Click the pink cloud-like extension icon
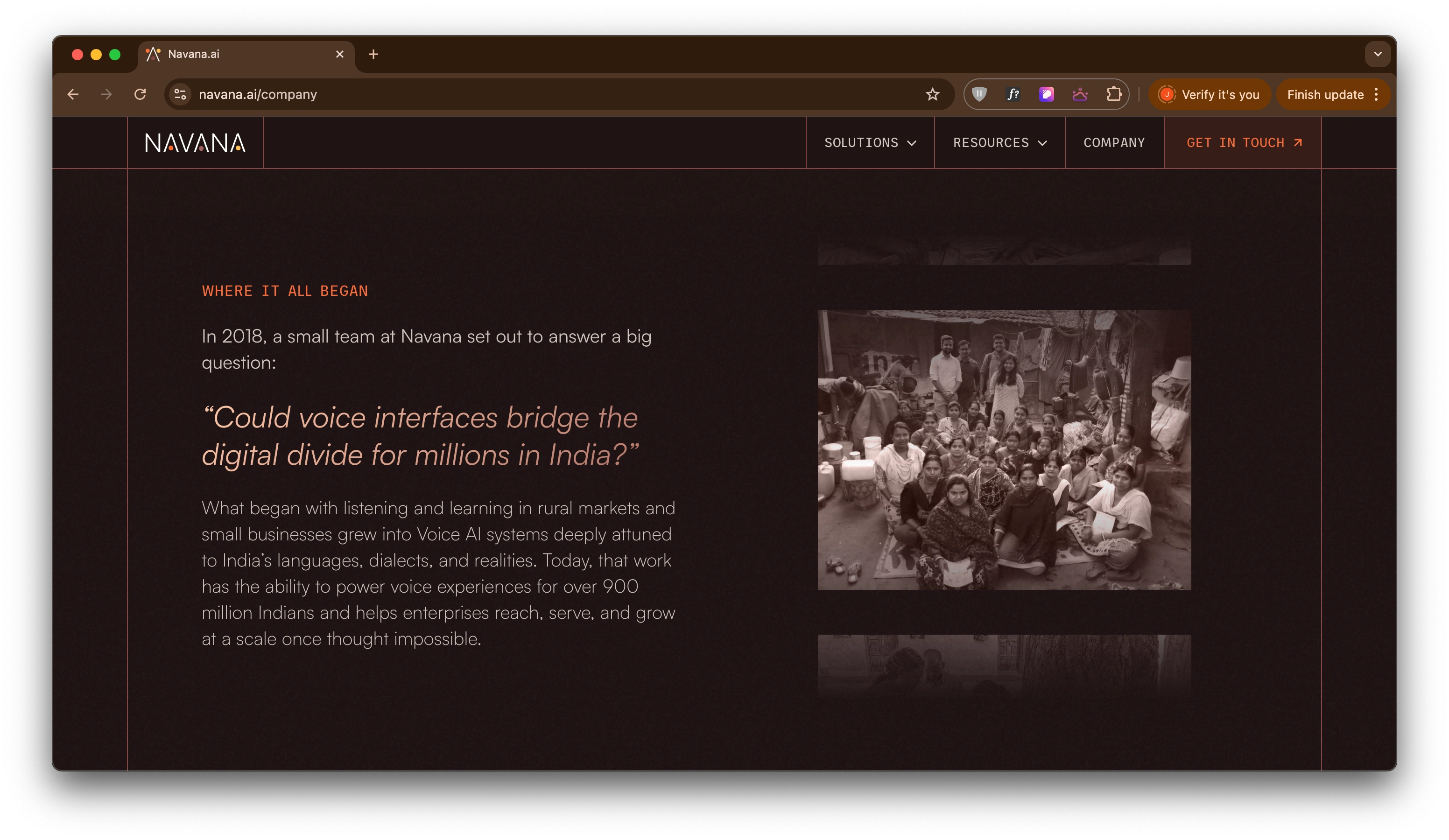The width and height of the screenshot is (1449, 840). [1080, 94]
